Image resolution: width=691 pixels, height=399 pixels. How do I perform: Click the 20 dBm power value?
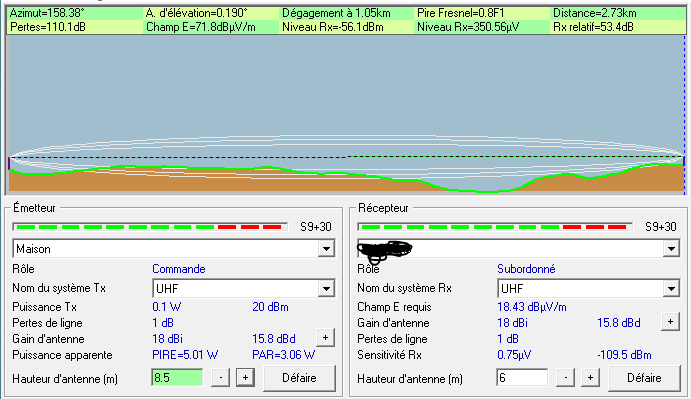[270, 307]
